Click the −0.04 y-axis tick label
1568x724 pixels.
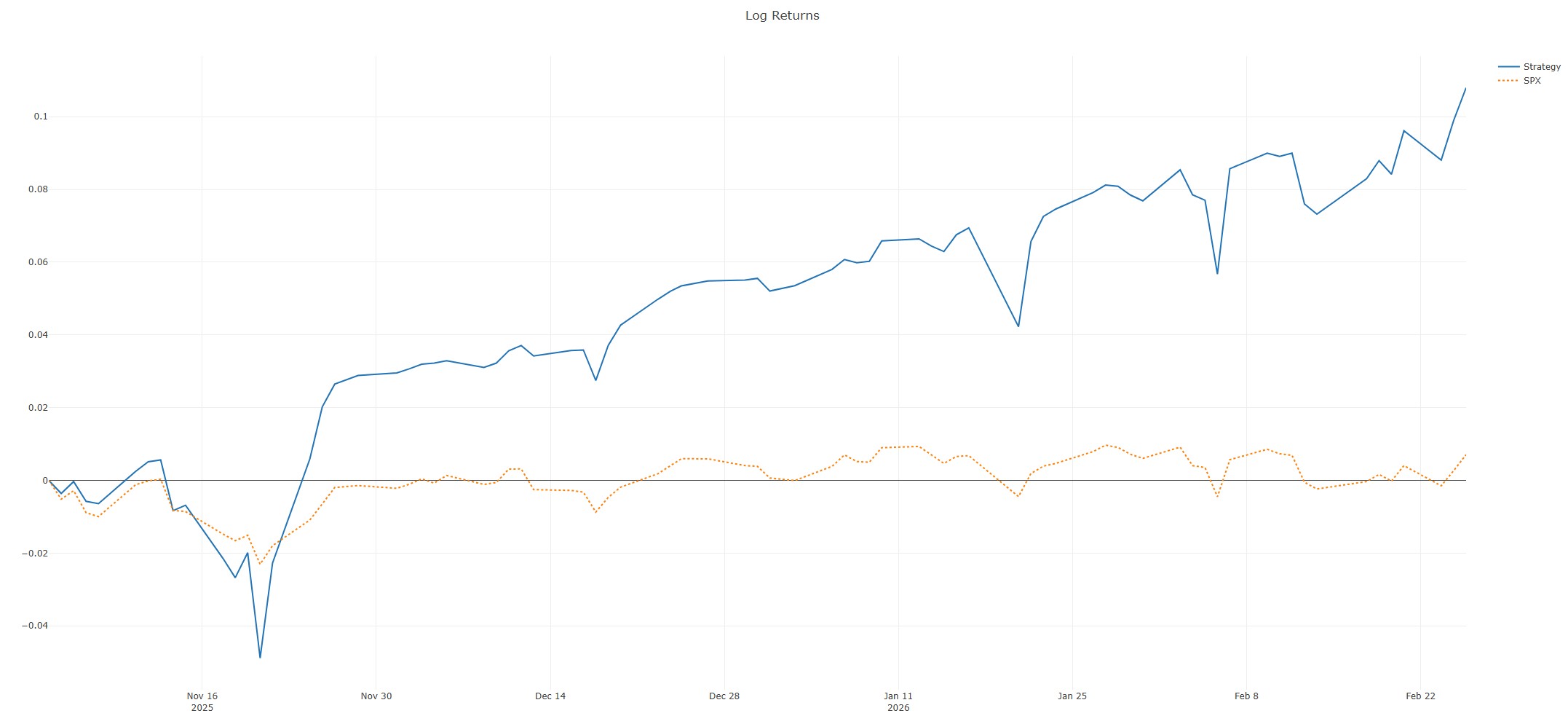(35, 626)
